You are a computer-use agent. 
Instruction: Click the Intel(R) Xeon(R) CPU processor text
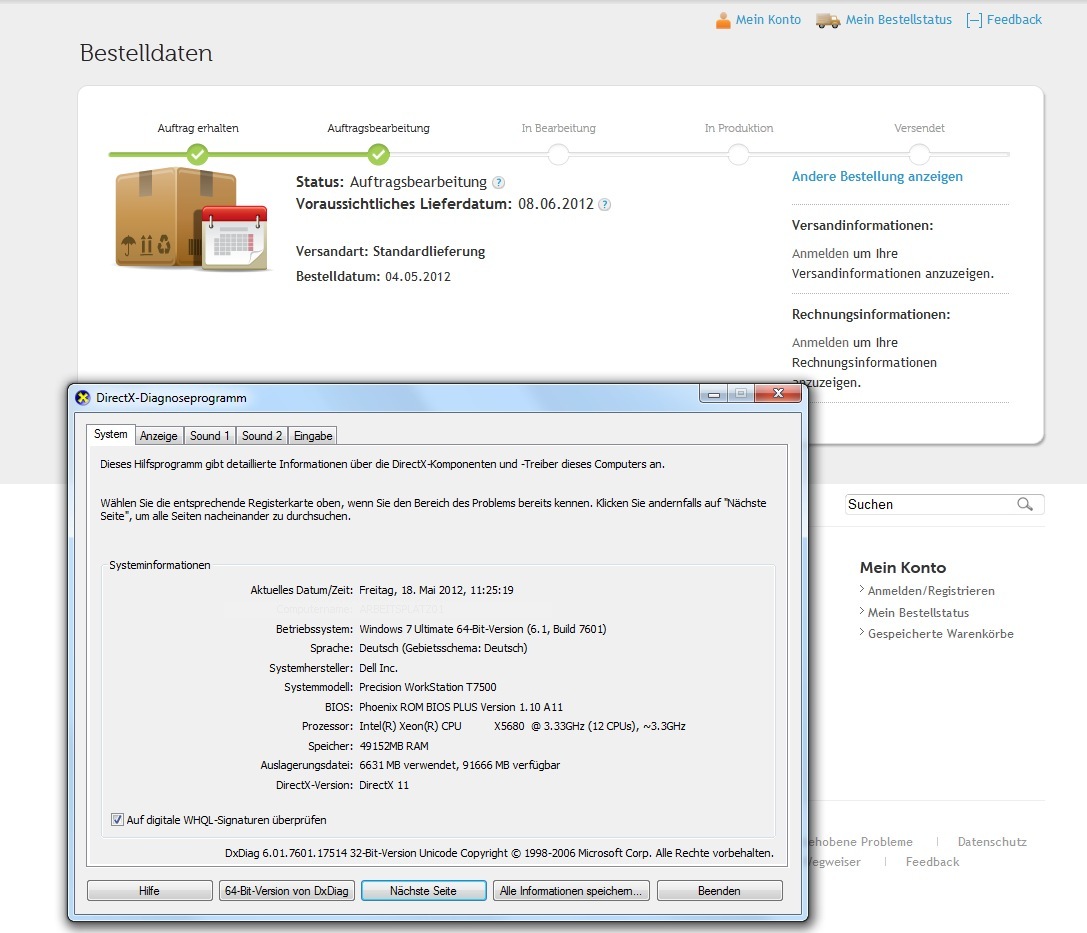410,726
